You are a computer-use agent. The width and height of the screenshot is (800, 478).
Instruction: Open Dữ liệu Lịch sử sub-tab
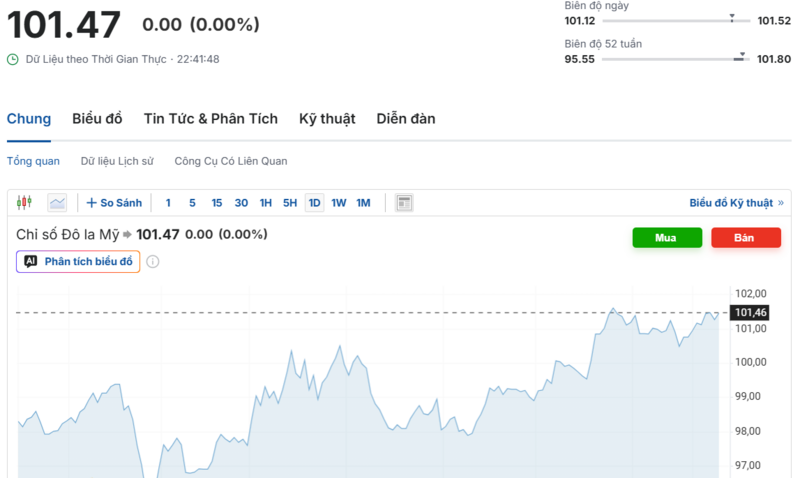[x=117, y=161]
